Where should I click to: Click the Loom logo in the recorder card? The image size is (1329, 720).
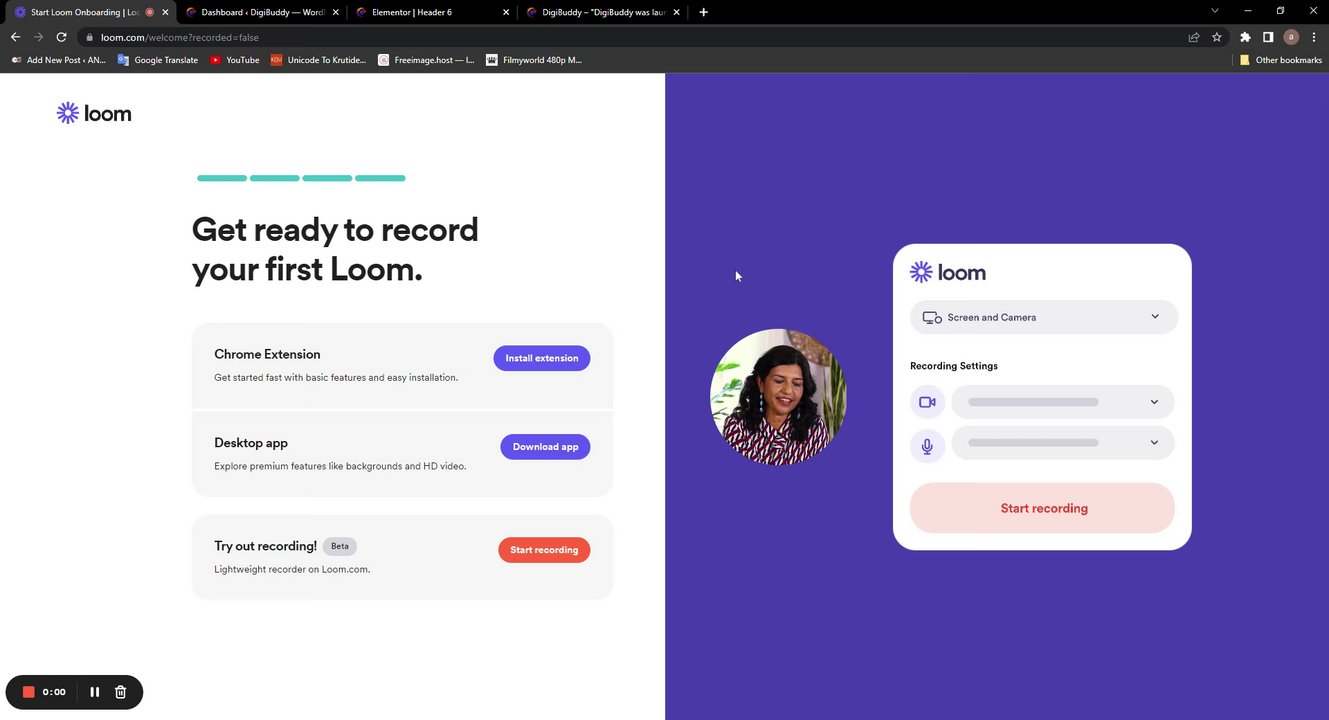pos(947,272)
